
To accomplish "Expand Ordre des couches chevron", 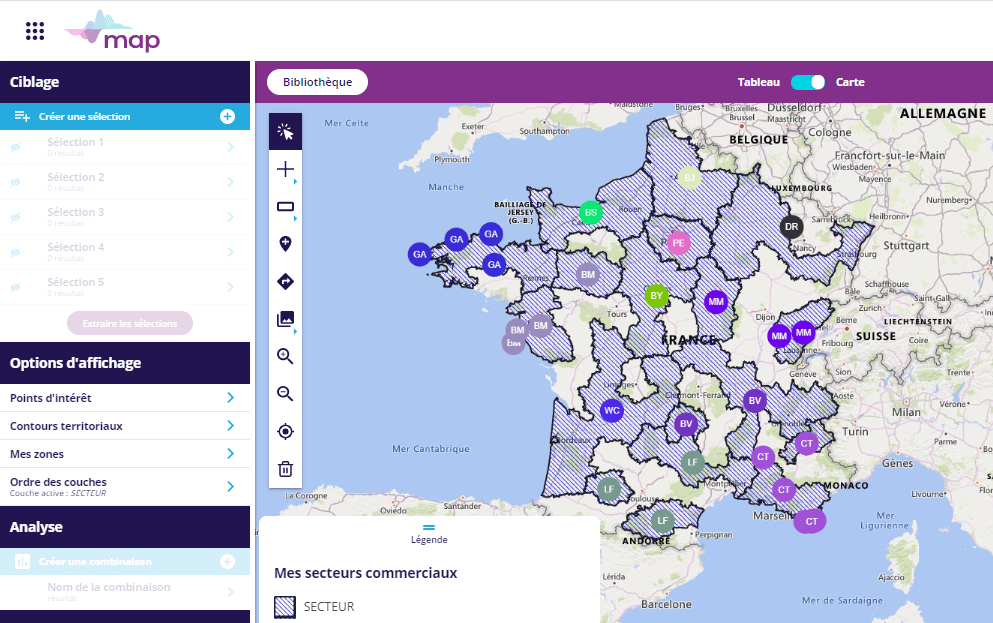I will 231,486.
